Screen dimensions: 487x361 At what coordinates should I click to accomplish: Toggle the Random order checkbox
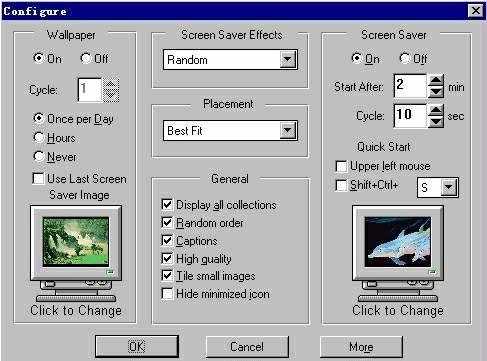click(167, 222)
